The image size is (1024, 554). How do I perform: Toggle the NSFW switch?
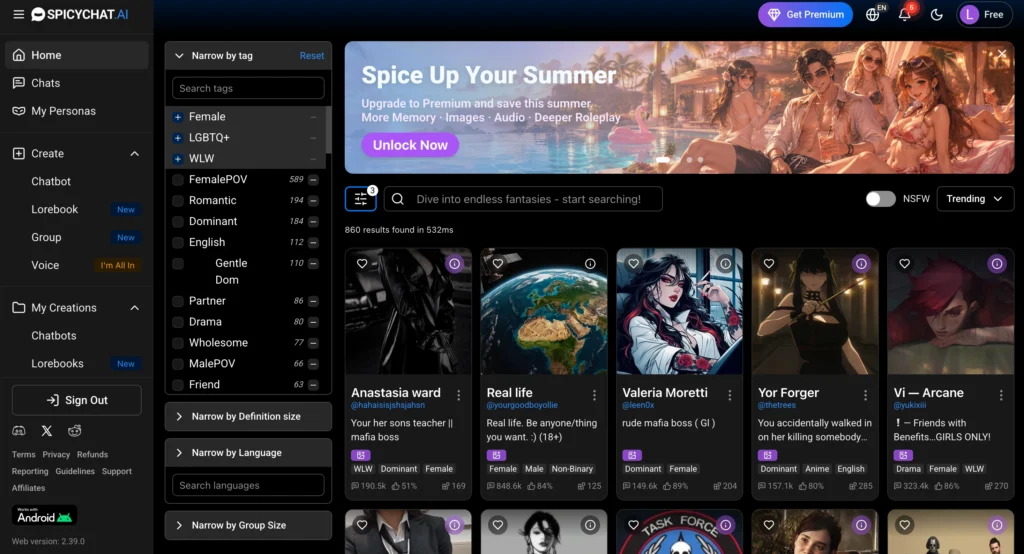pyautogui.click(x=880, y=199)
